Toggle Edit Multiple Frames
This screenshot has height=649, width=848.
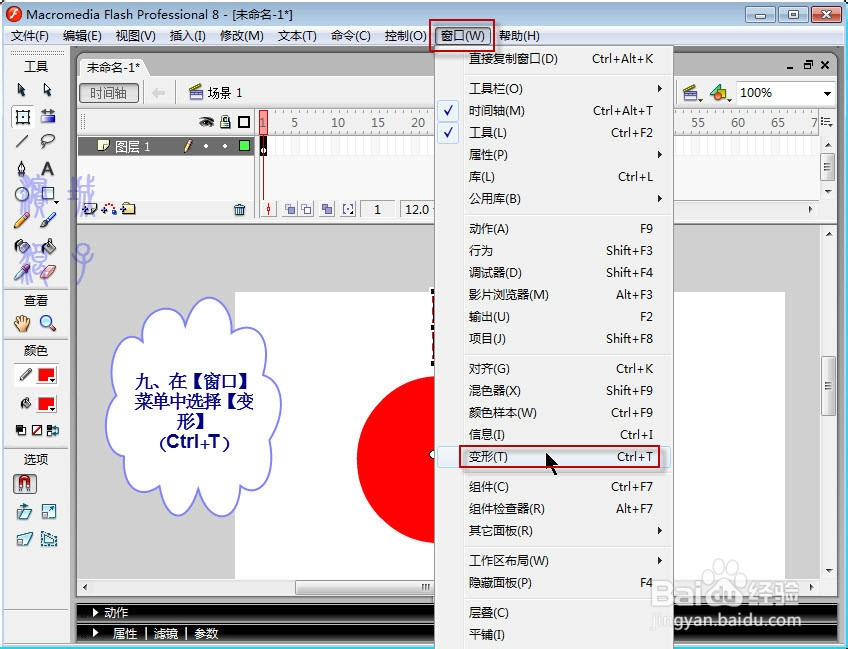327,209
